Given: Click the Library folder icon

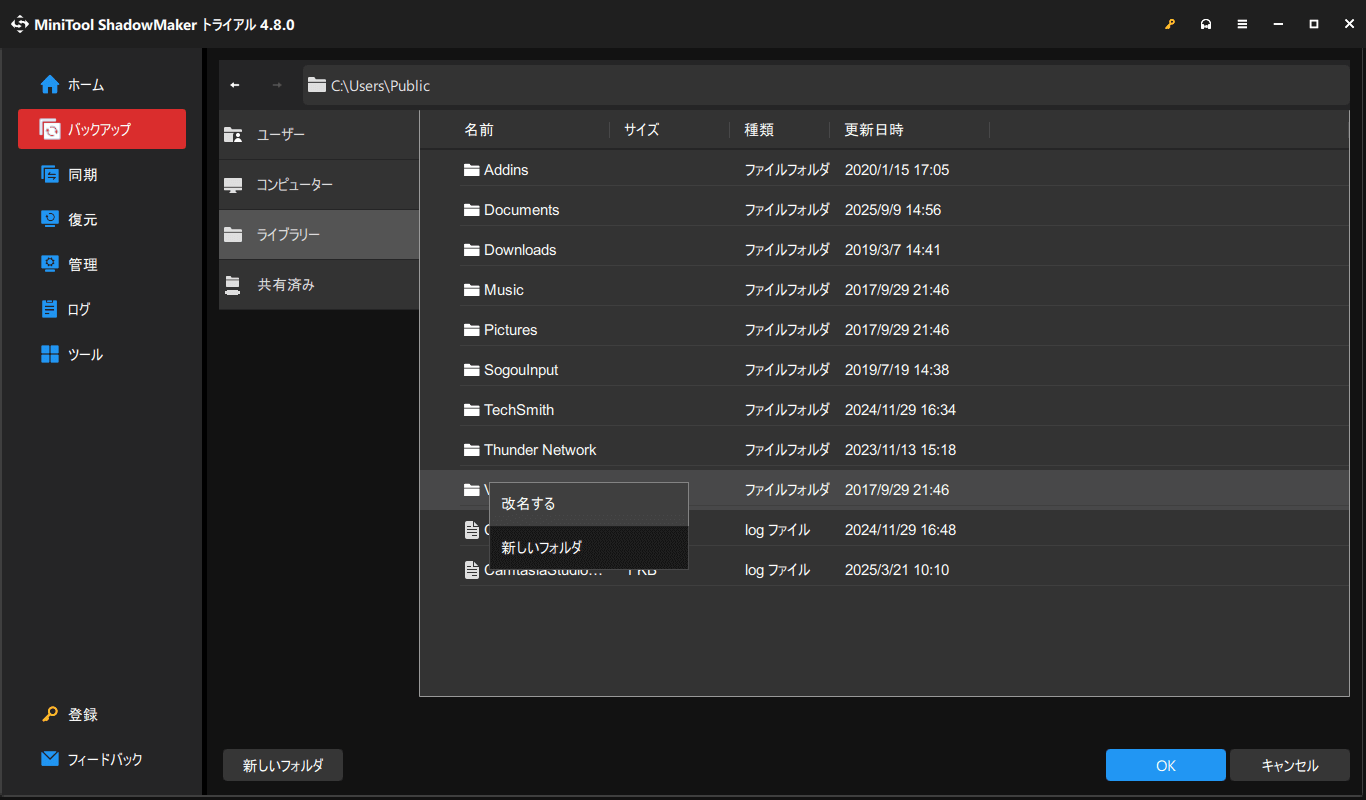Looking at the screenshot, I should pyautogui.click(x=233, y=235).
